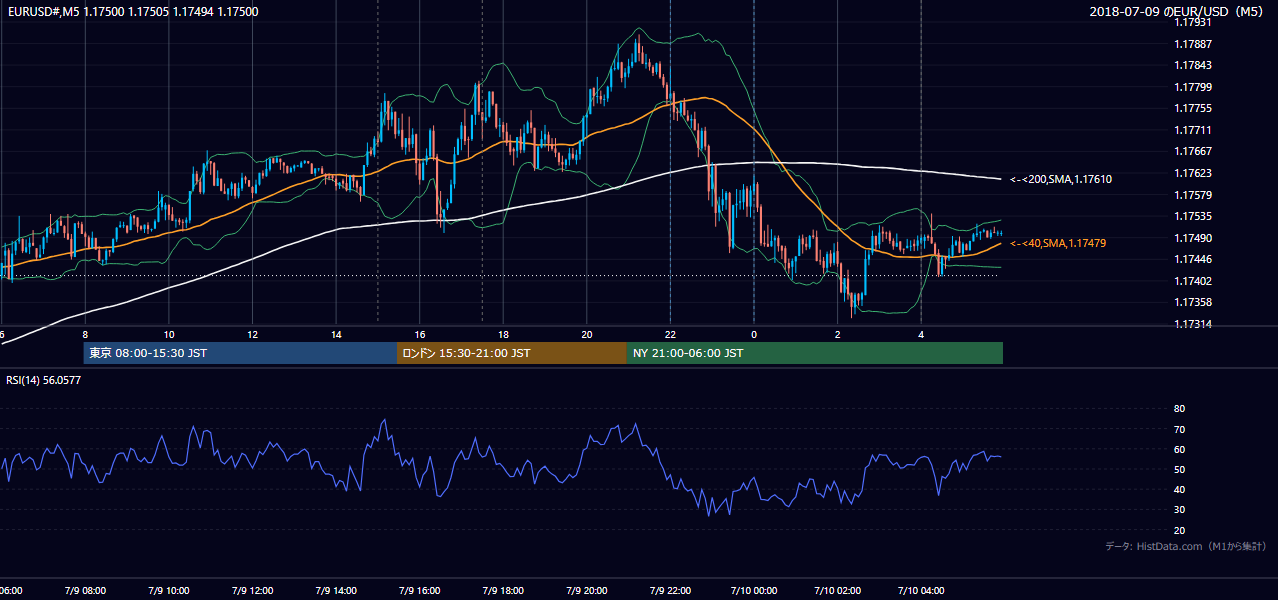Image resolution: width=1278 pixels, height=600 pixels.
Task: Click bottom date label 7/9 16:00
Action: [420, 590]
